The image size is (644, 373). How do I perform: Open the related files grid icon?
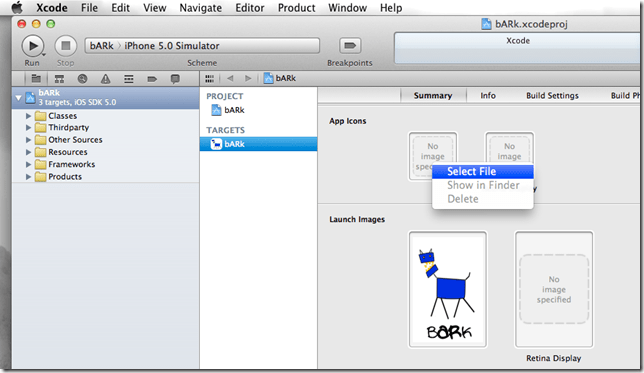coord(209,78)
